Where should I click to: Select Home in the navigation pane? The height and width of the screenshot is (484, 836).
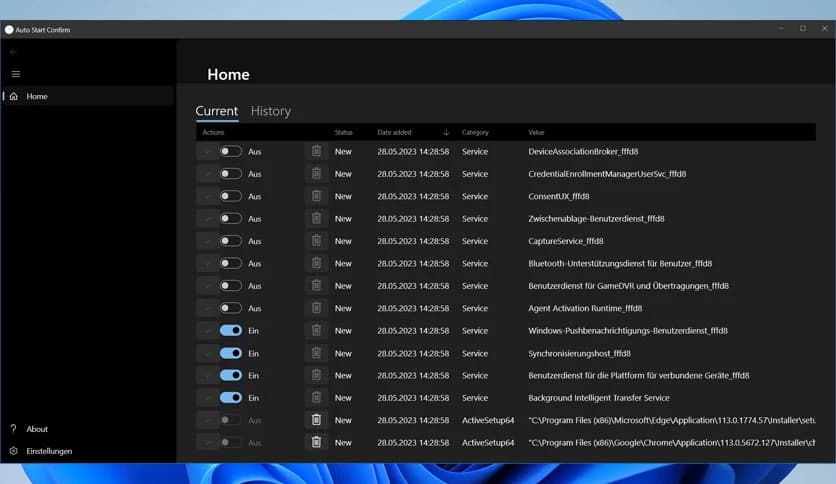pos(88,96)
